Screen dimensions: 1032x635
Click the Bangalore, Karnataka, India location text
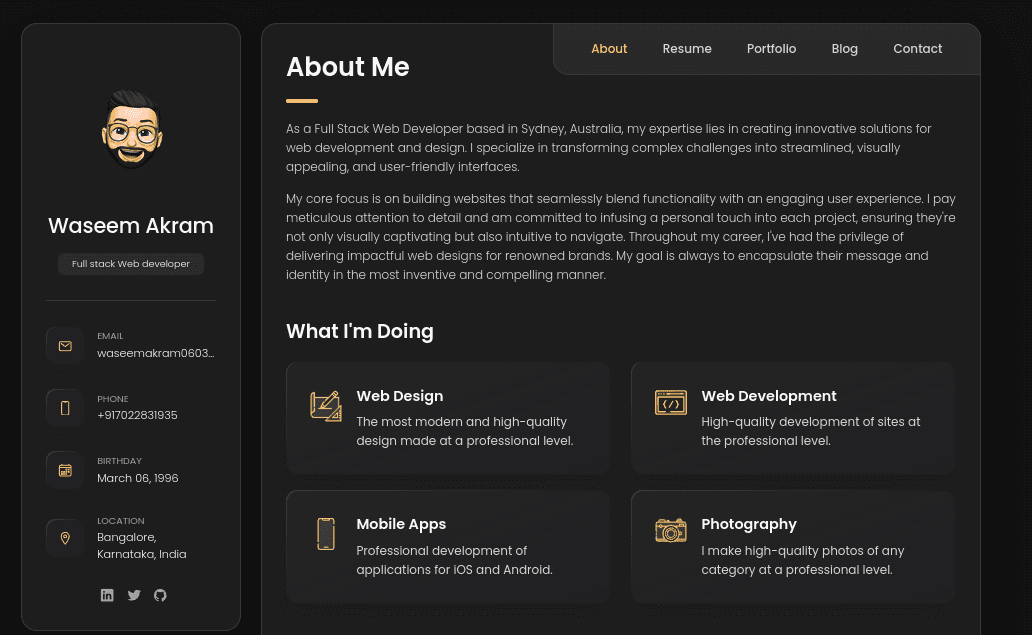tap(142, 546)
